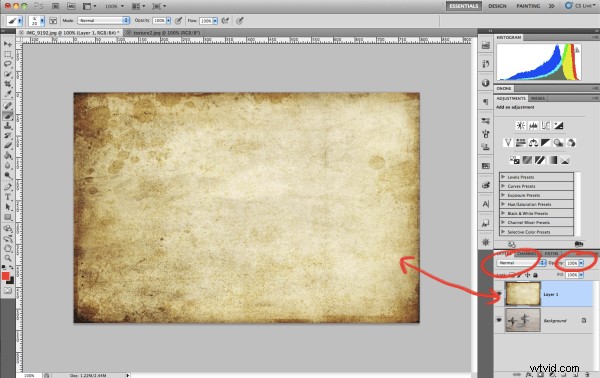Screen dimensions: 600x378
Task: Hide Layer 1 with its eye icon
Action: pyautogui.click(x=499, y=294)
